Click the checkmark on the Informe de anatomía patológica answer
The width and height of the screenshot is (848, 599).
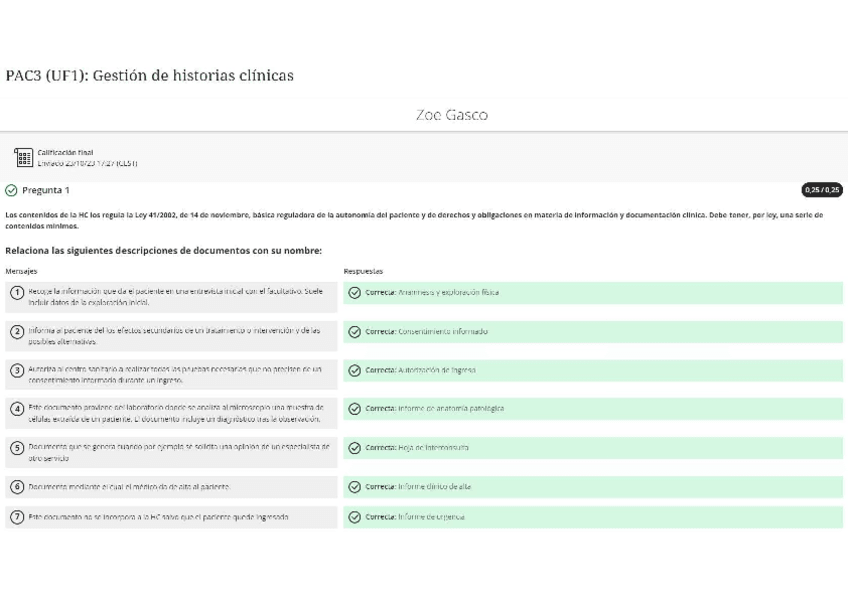pos(355,409)
